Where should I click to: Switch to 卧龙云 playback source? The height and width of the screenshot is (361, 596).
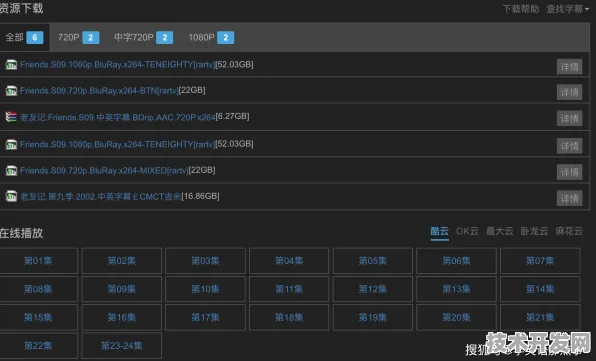click(534, 231)
